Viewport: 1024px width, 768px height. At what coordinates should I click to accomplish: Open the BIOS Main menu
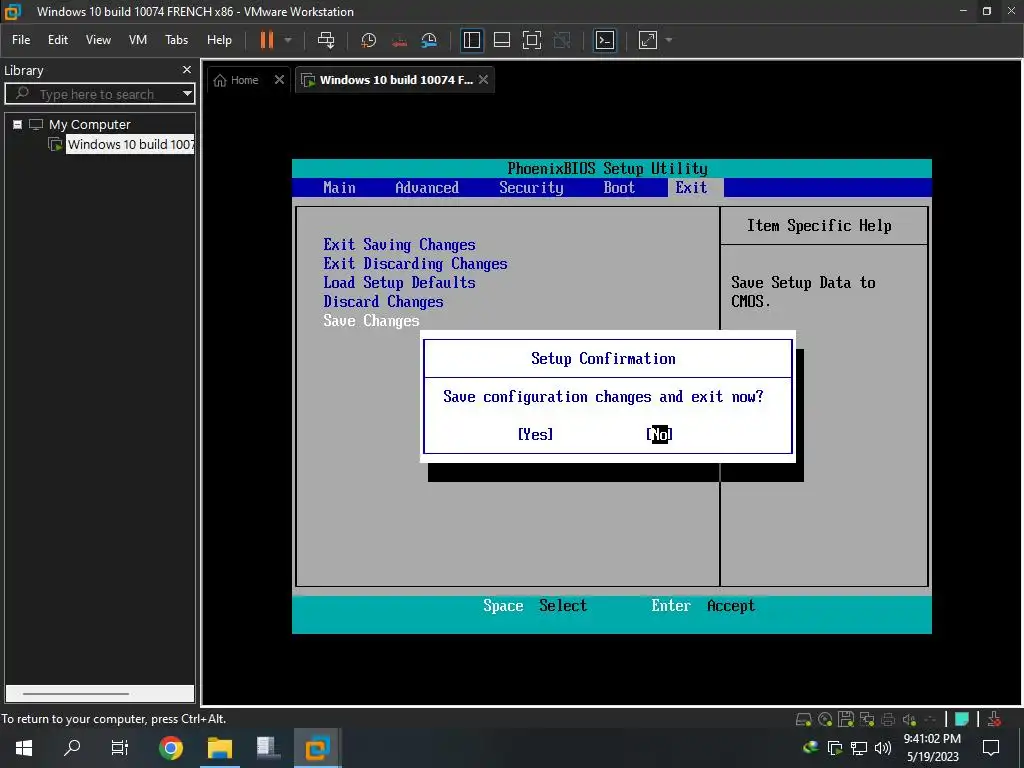[x=340, y=187]
